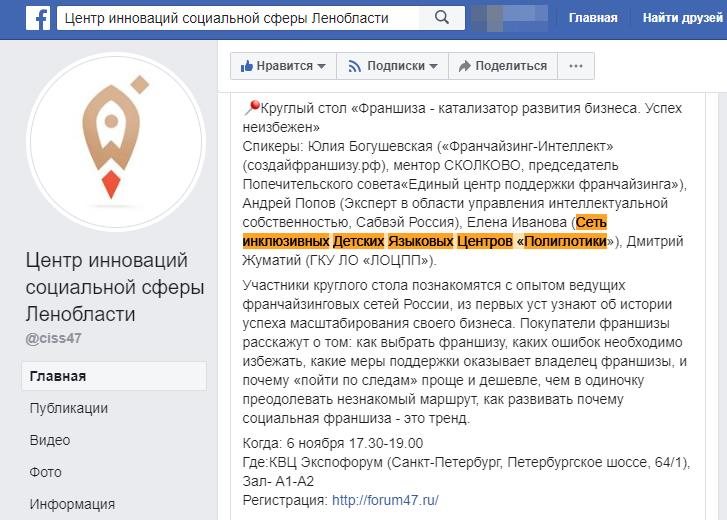This screenshot has height=520, width=727.
Task: Open Публикации in the sidebar
Action: click(69, 408)
